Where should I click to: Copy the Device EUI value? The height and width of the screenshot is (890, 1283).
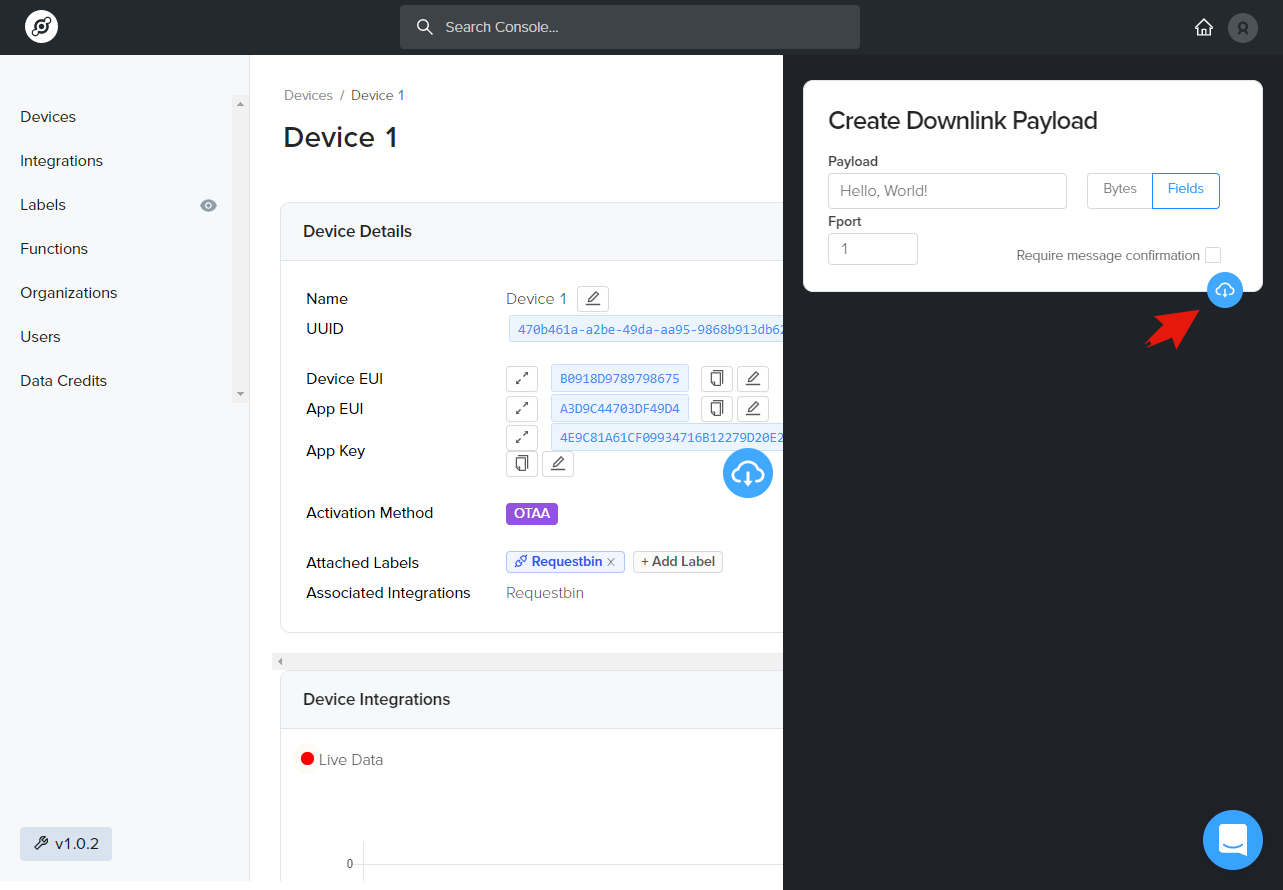(716, 379)
